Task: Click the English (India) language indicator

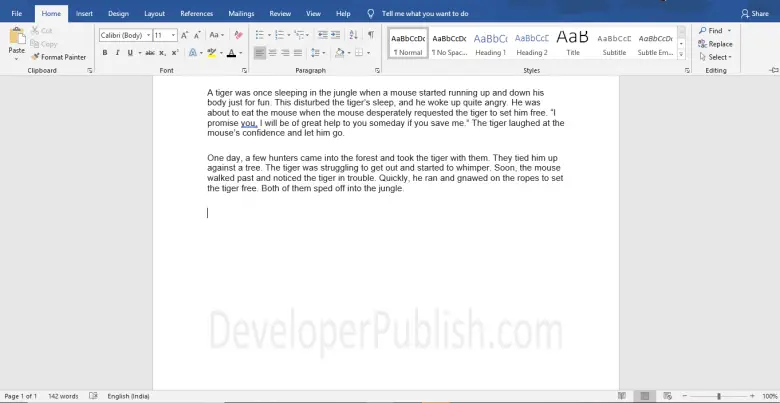Action: 128,396
